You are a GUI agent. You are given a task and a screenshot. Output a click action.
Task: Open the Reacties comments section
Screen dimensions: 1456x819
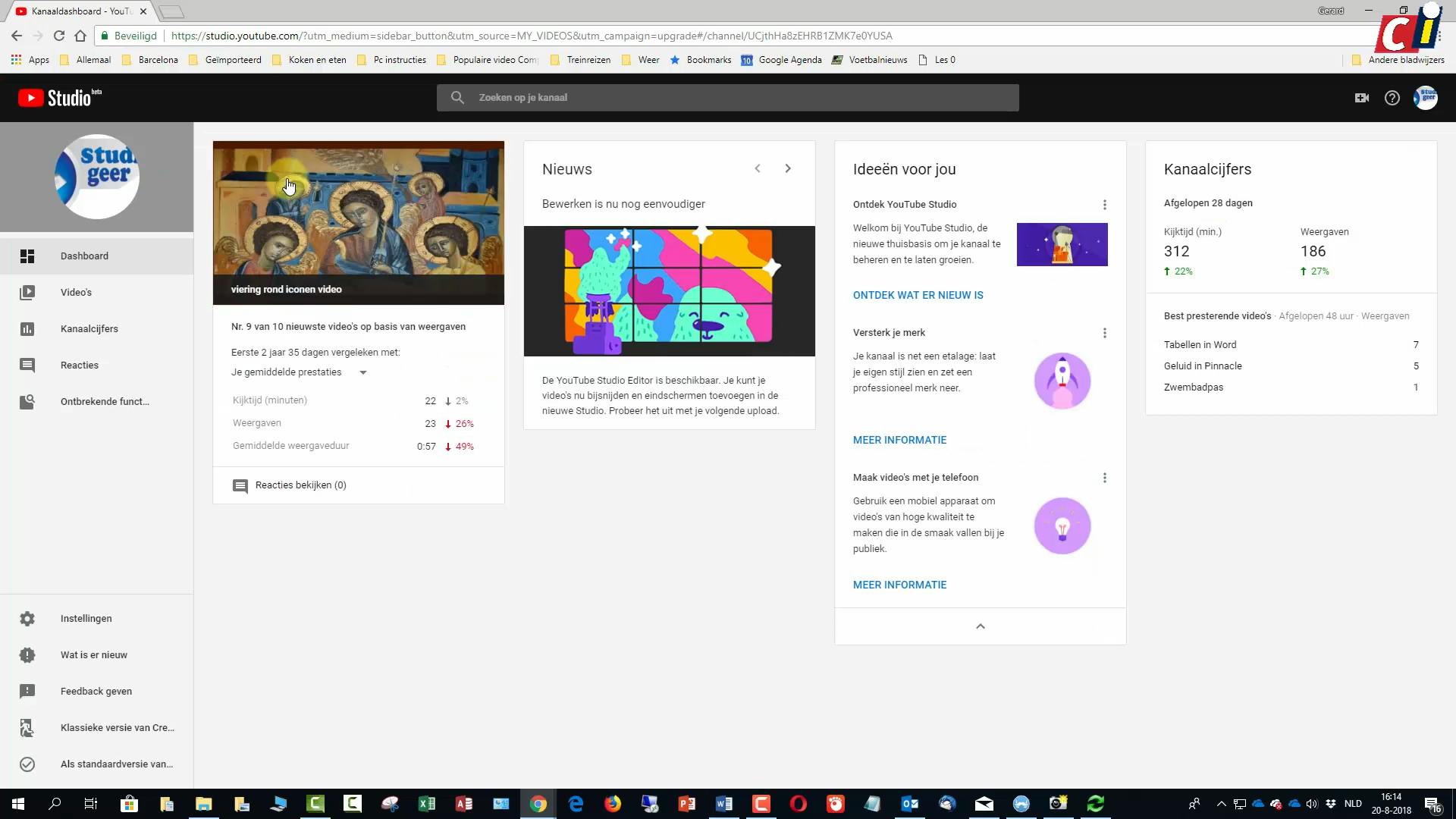[x=79, y=366]
